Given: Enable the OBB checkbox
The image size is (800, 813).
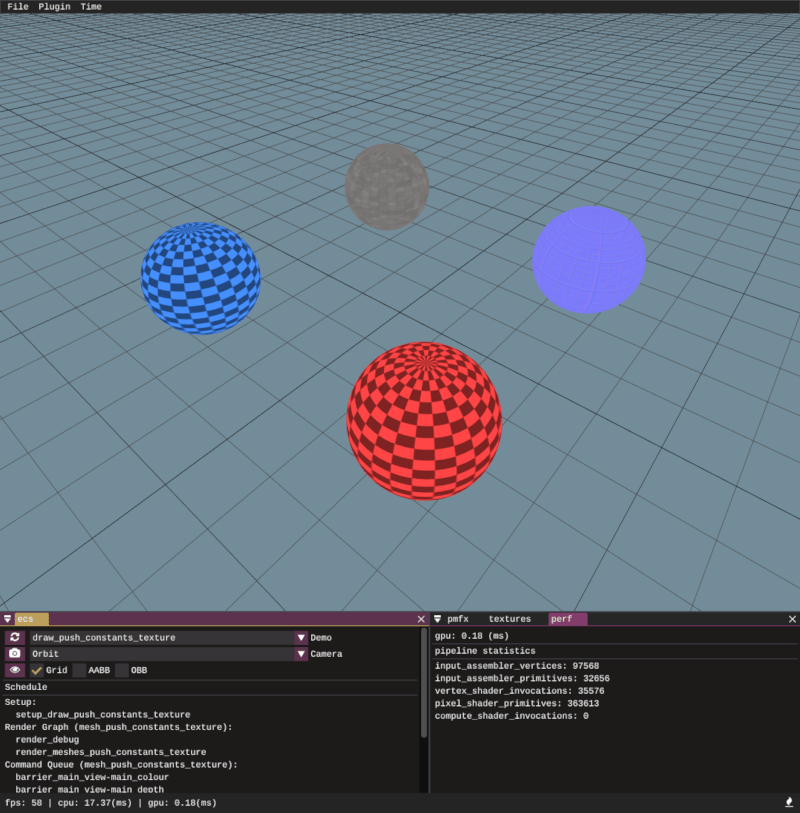Looking at the screenshot, I should pyautogui.click(x=122, y=670).
